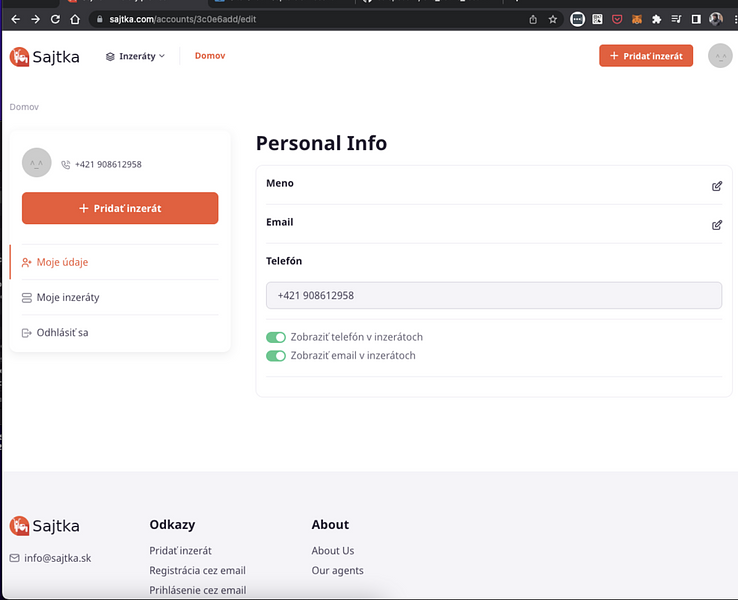The width and height of the screenshot is (738, 600).
Task: Click the edit icon next to Email
Action: tap(716, 225)
